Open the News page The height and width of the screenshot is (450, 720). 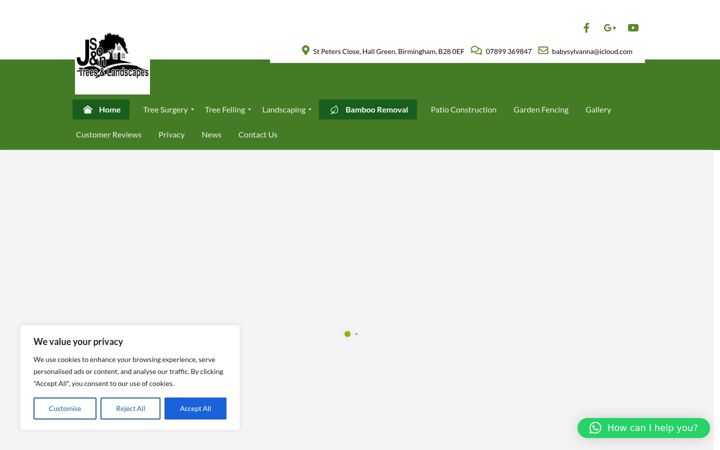coord(211,135)
